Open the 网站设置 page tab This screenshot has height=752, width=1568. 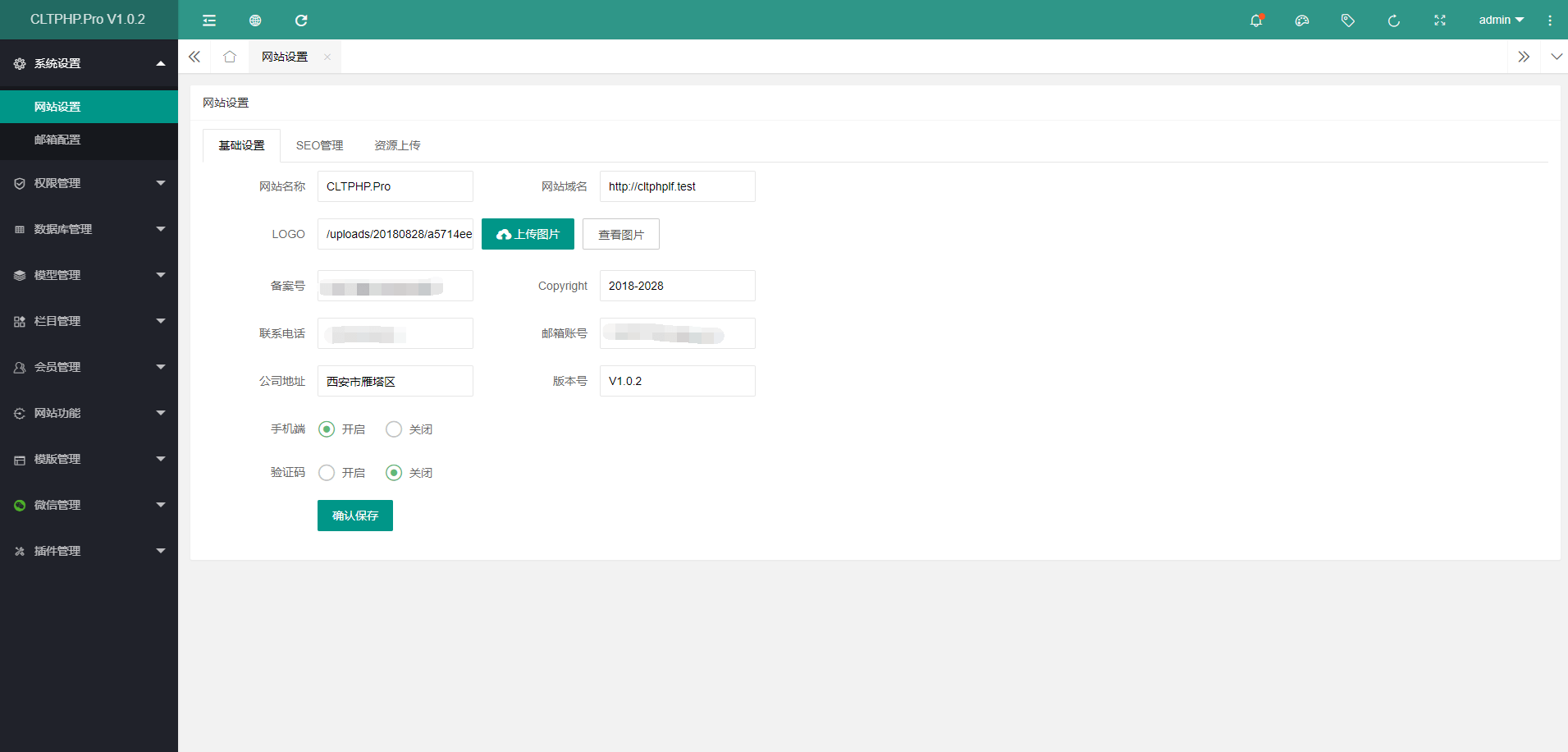(285, 57)
